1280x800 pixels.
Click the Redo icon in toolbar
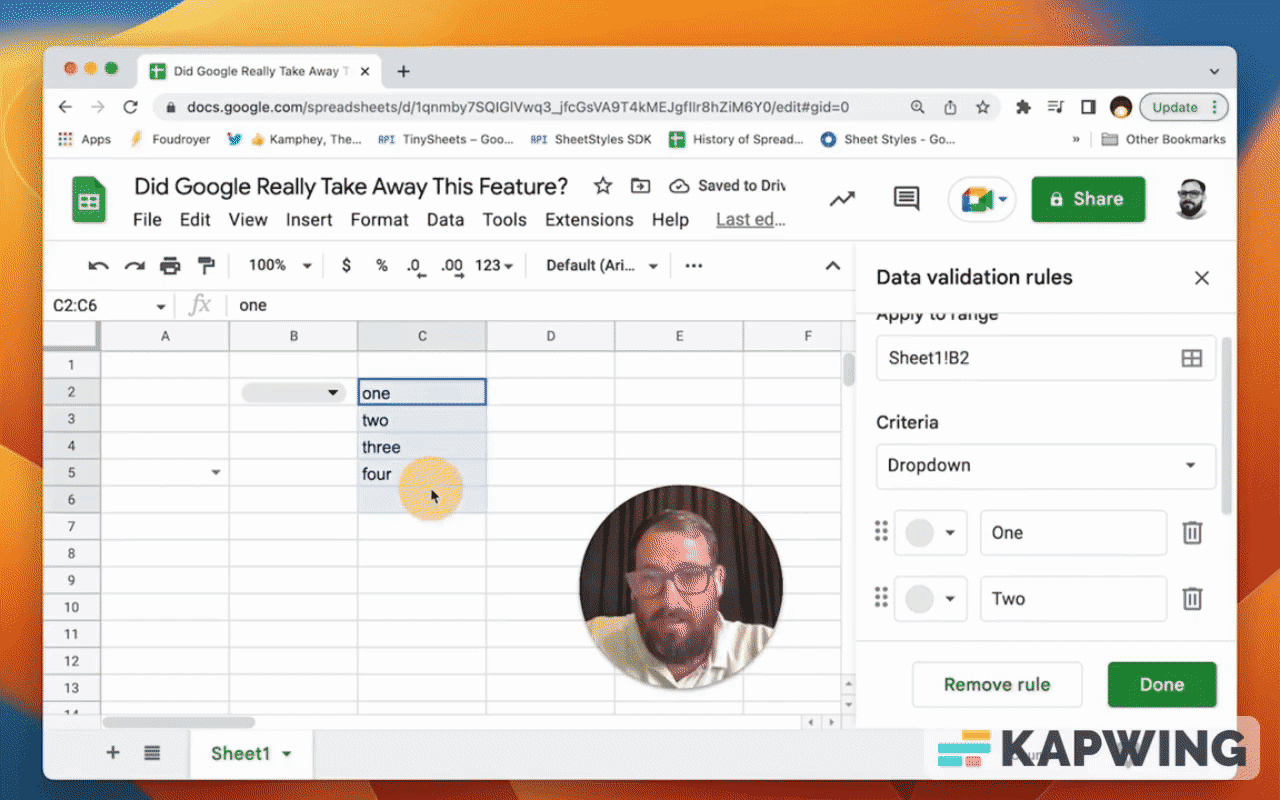(134, 266)
